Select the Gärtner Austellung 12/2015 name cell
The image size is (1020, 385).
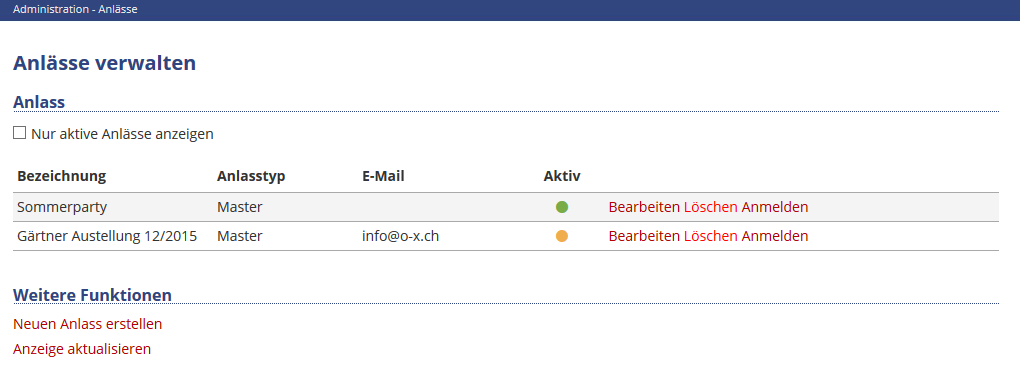click(x=107, y=236)
